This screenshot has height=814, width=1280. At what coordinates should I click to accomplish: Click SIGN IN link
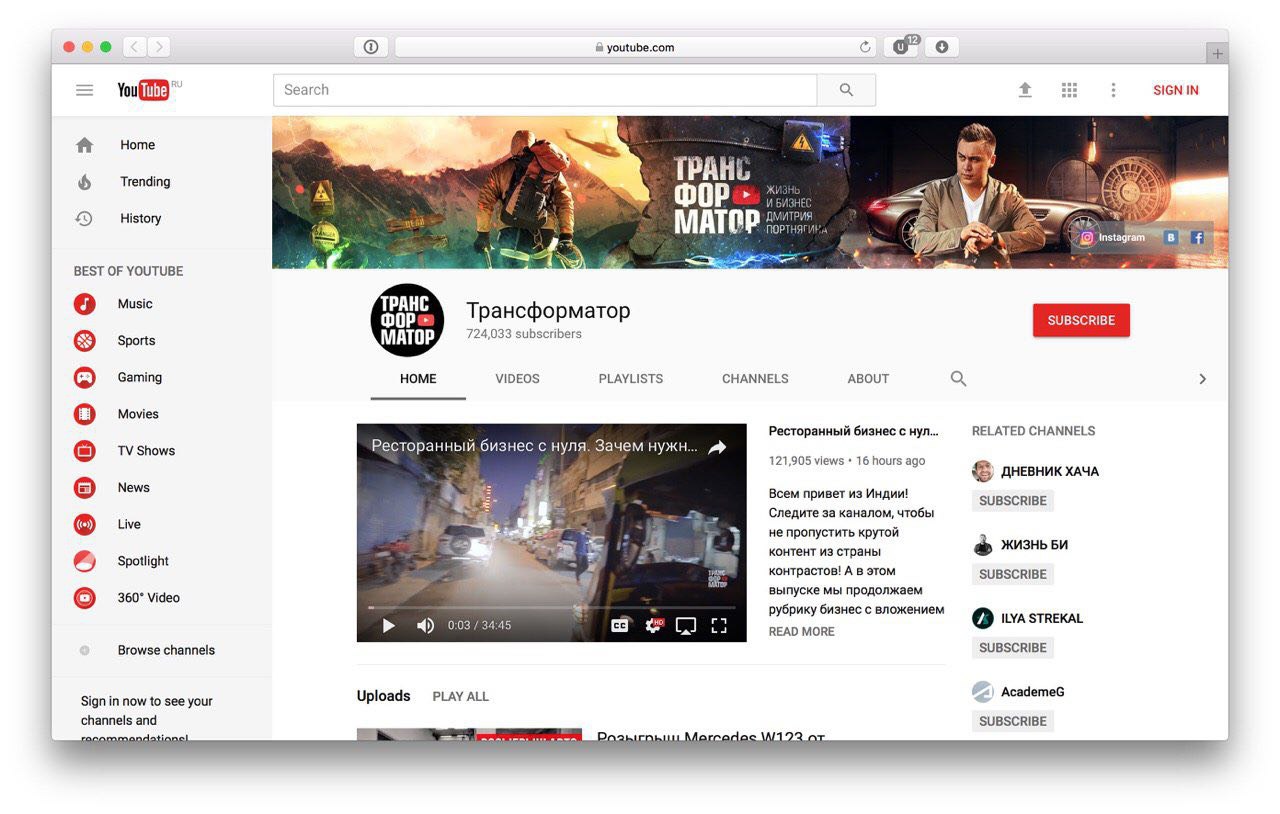pyautogui.click(x=1176, y=90)
